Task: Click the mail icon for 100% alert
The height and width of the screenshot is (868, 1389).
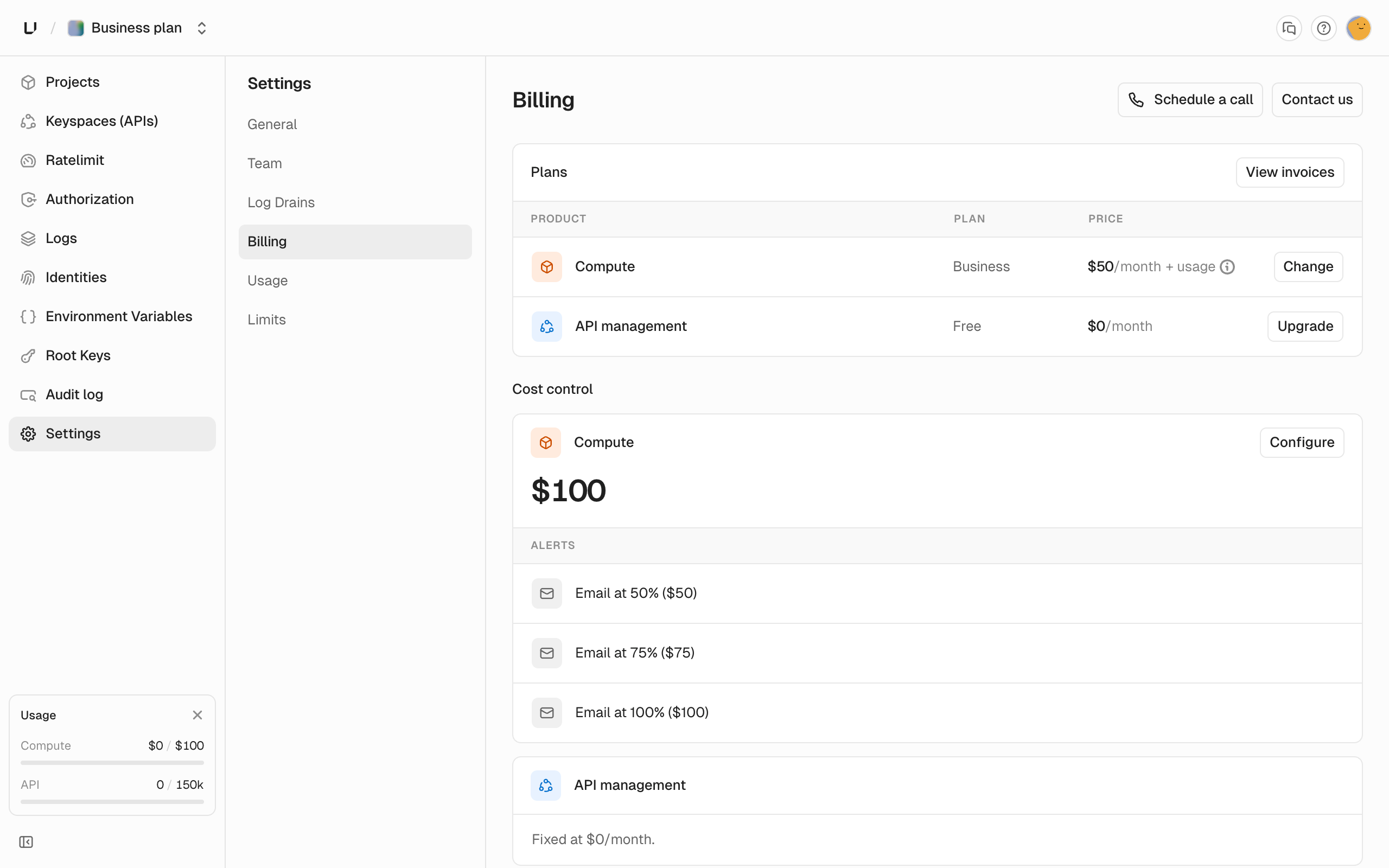Action: click(x=546, y=713)
